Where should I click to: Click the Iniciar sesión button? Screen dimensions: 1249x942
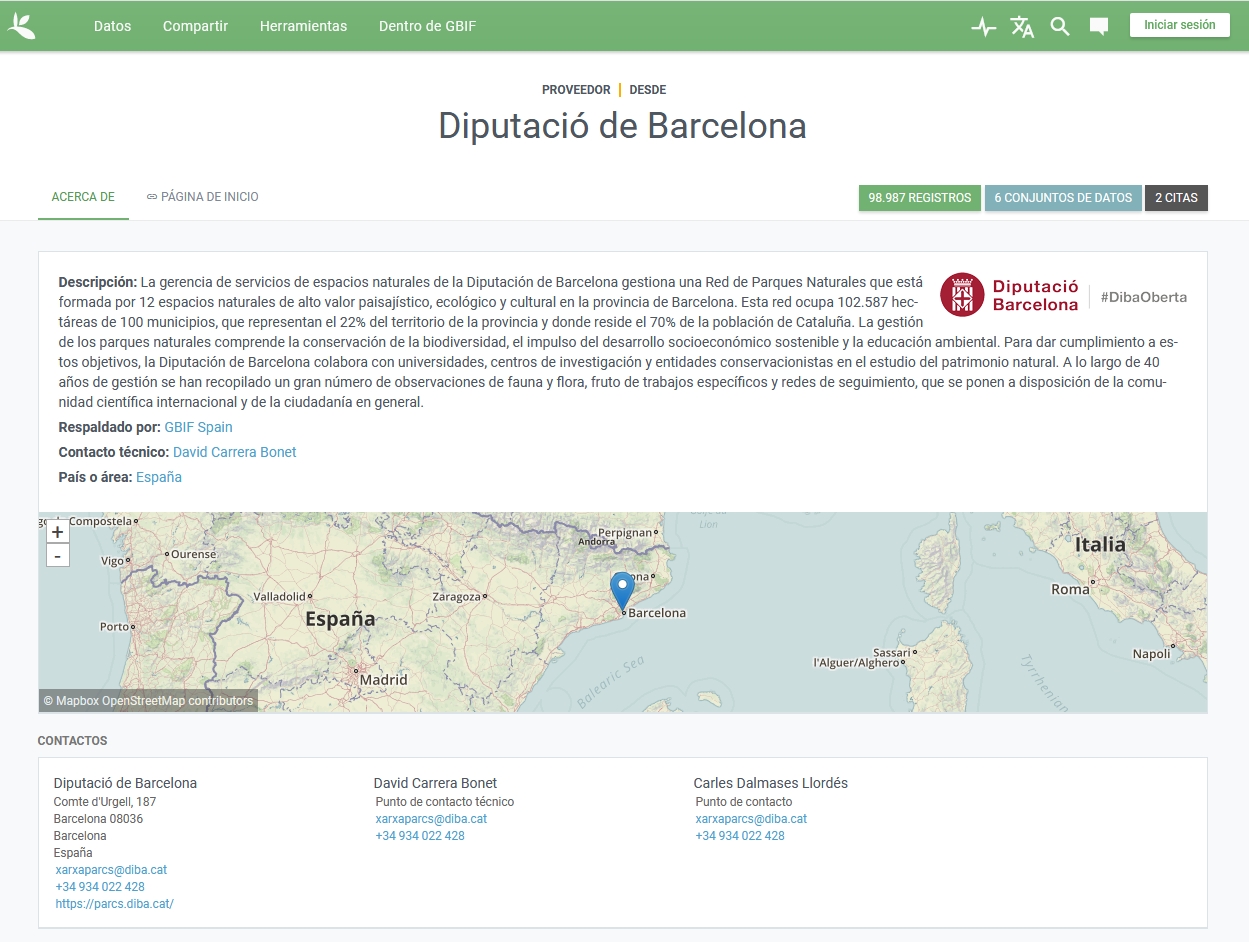(x=1179, y=25)
